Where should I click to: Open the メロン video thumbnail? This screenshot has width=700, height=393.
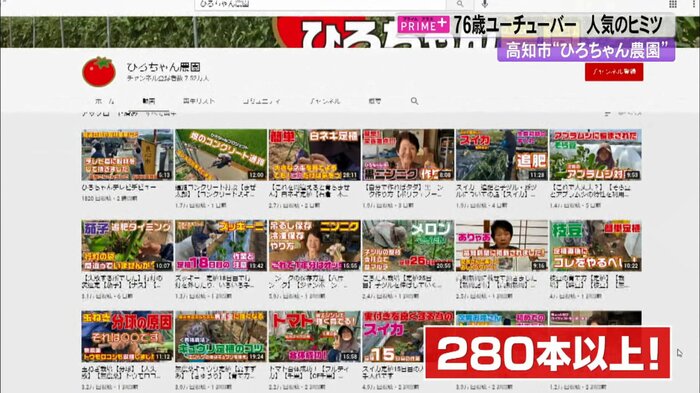[408, 246]
